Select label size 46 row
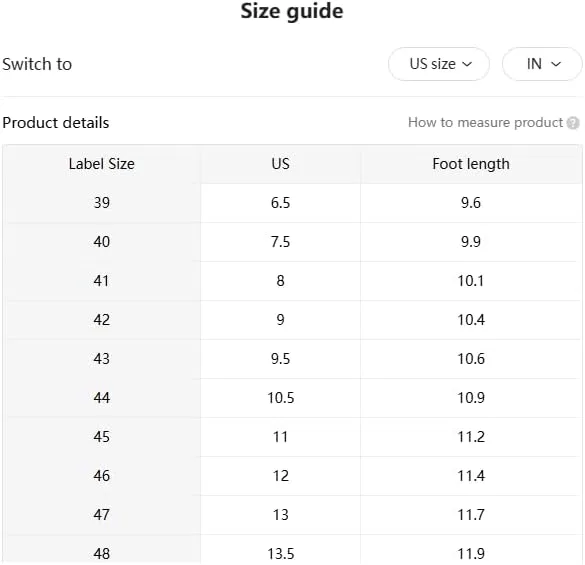Image resolution: width=585 pixels, height=565 pixels. 292,476
